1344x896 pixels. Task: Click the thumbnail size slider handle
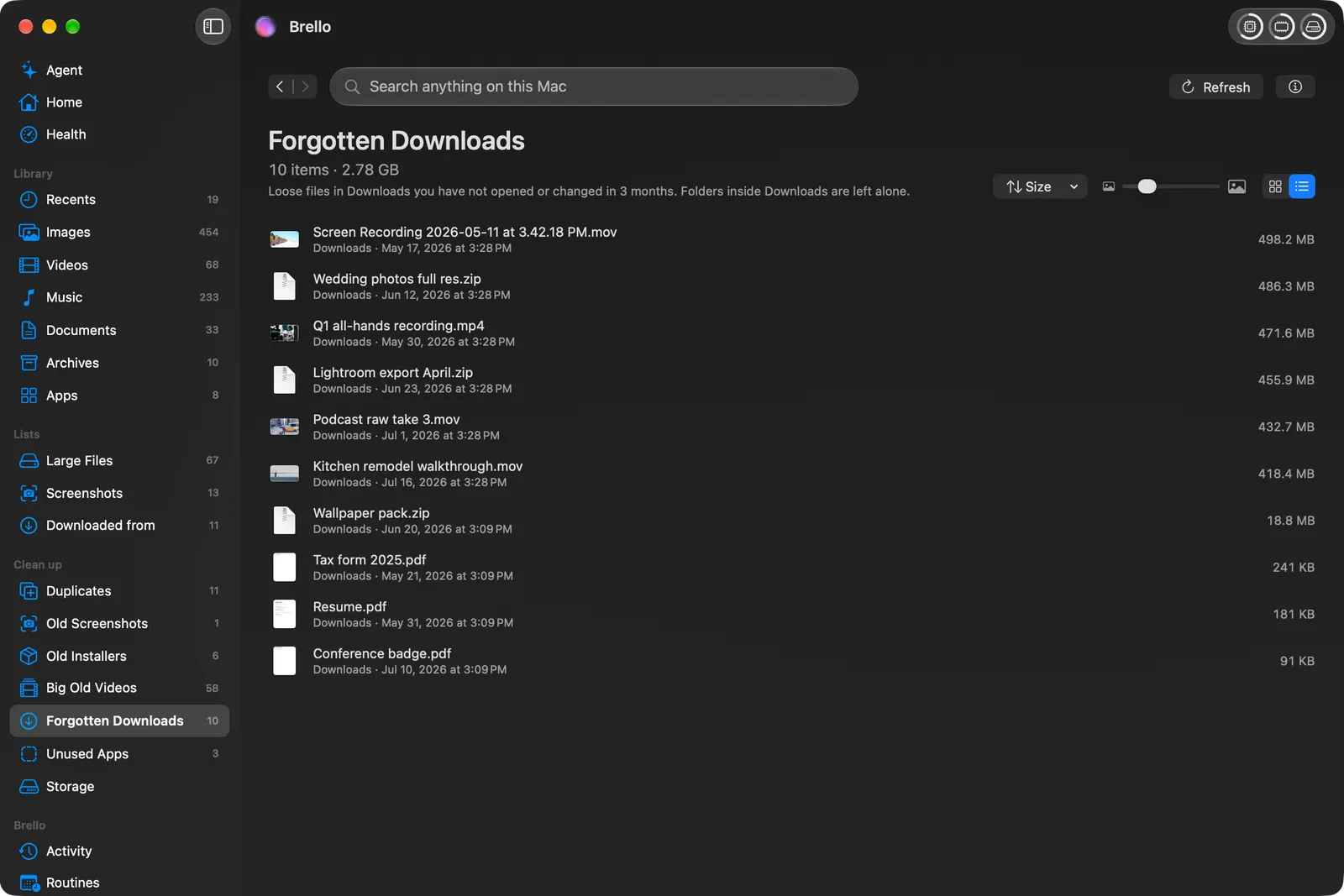tap(1147, 186)
